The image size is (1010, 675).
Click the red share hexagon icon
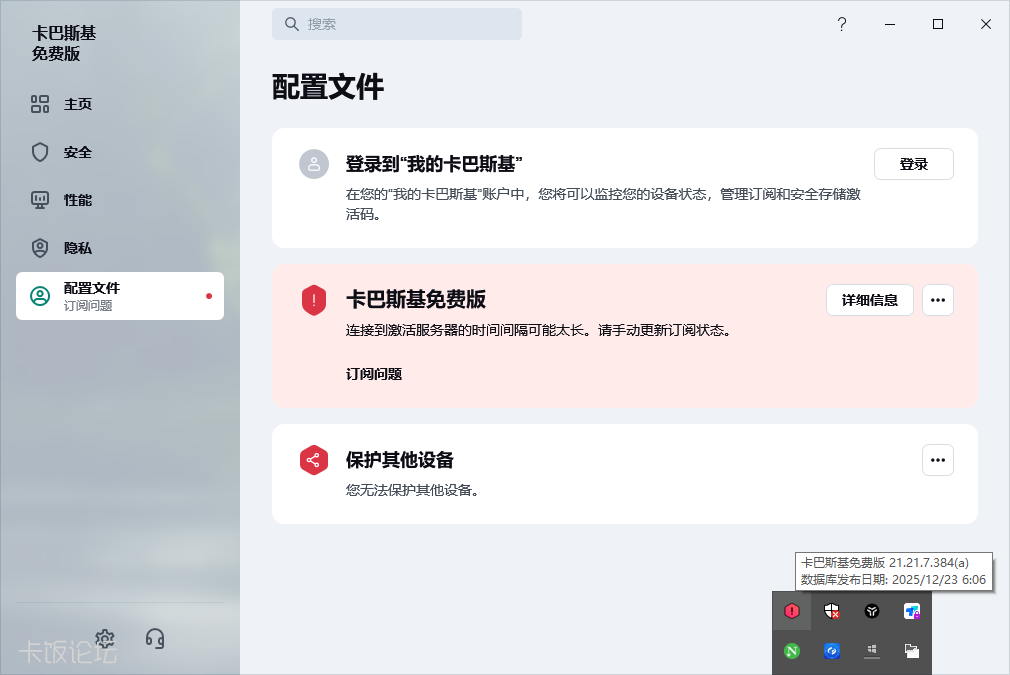tap(314, 460)
